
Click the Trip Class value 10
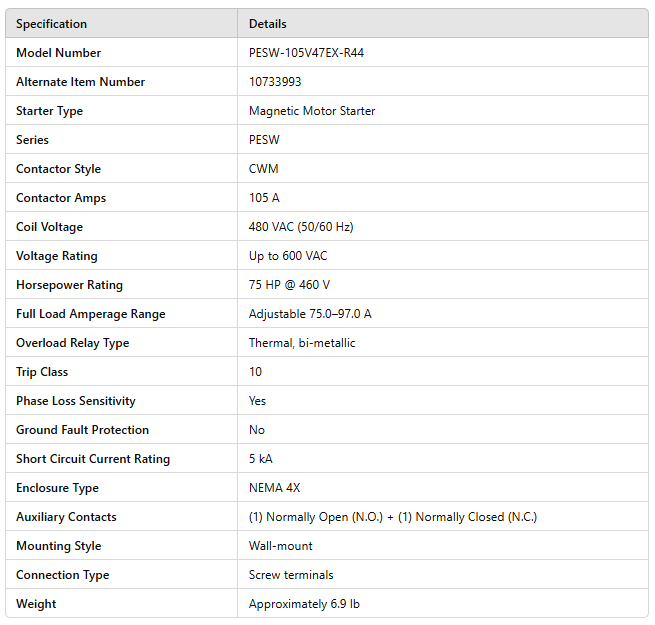(x=255, y=372)
